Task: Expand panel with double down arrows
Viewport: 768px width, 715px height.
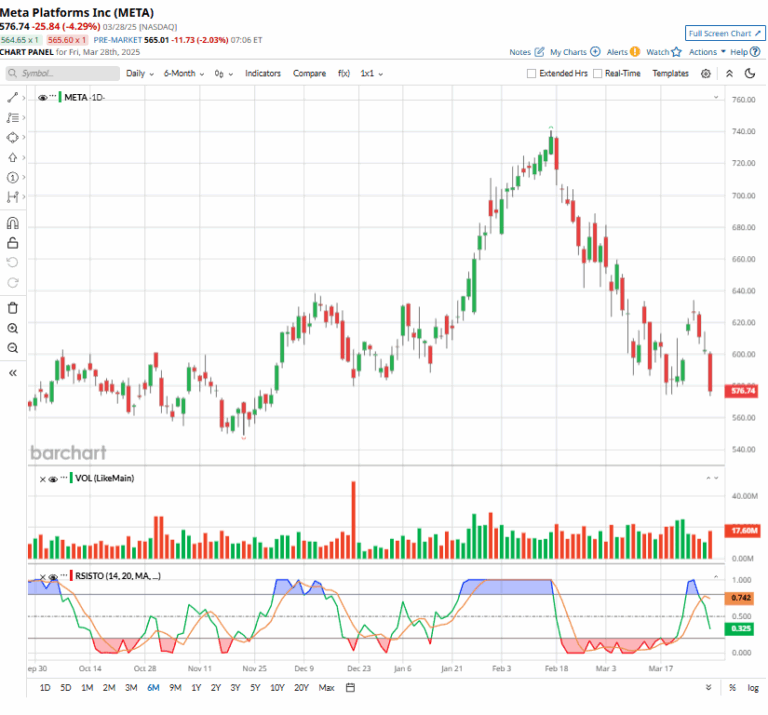Action: (708, 688)
